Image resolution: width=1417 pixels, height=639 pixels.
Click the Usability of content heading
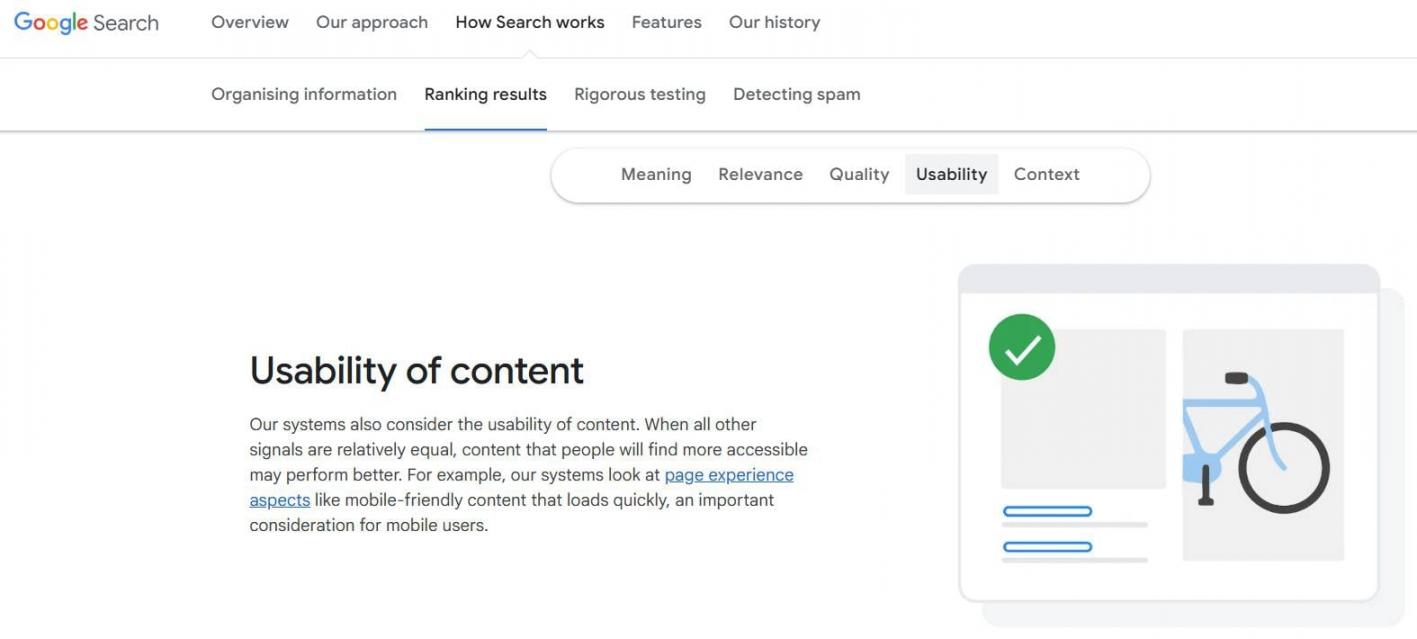coord(416,370)
